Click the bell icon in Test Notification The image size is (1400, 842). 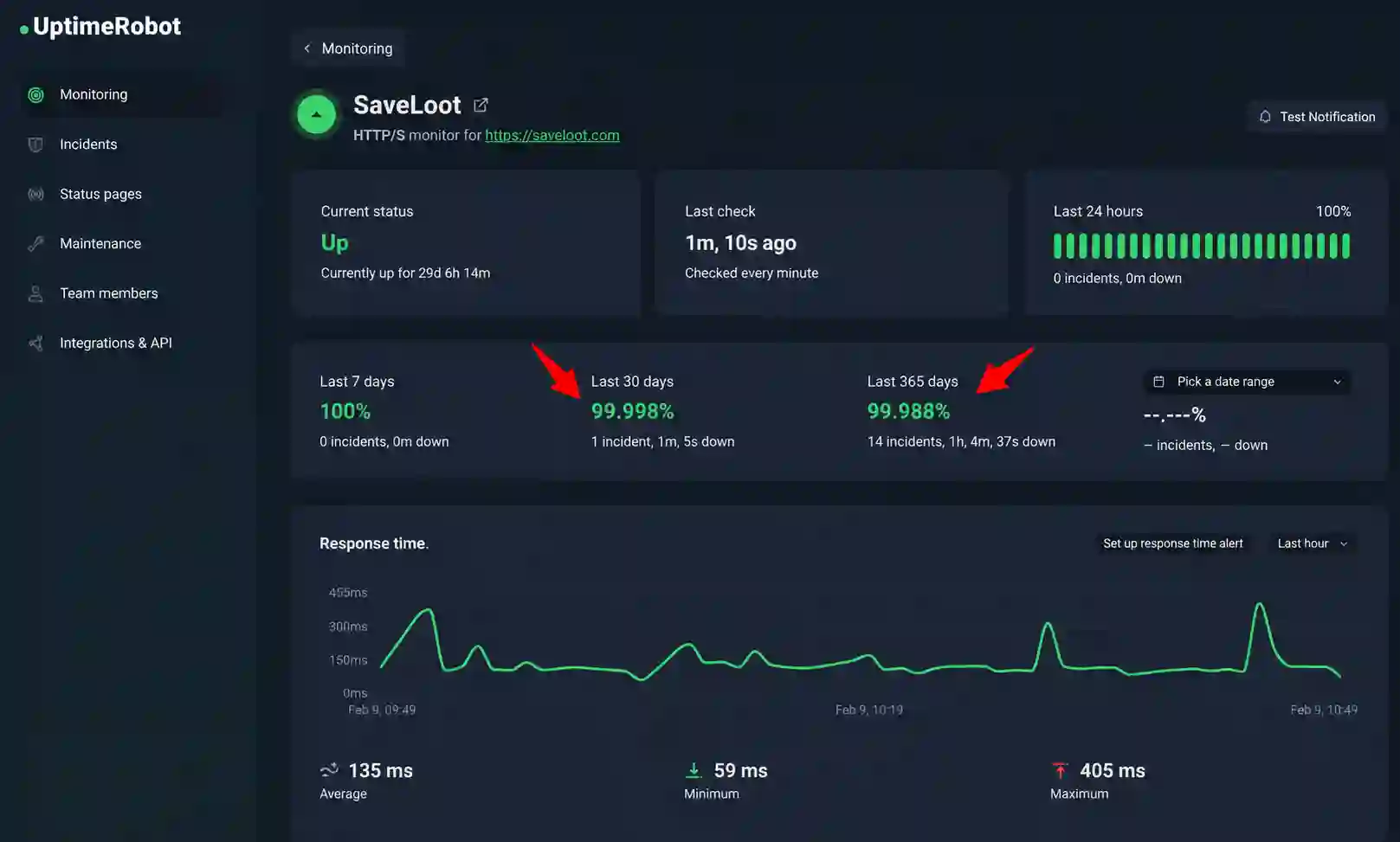tap(1265, 116)
